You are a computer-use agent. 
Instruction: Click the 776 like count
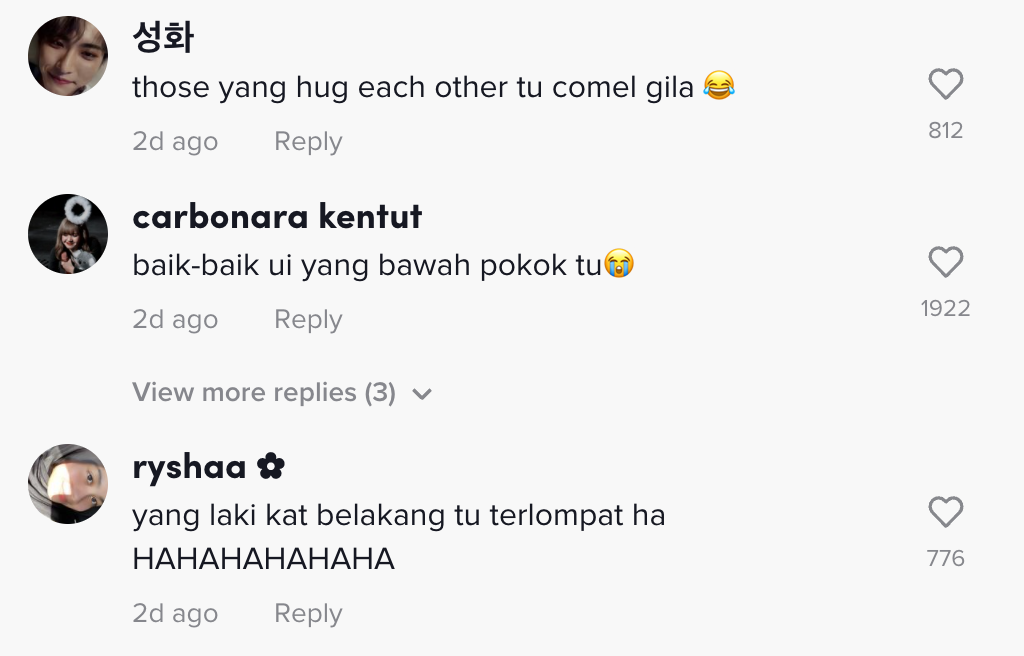point(945,558)
